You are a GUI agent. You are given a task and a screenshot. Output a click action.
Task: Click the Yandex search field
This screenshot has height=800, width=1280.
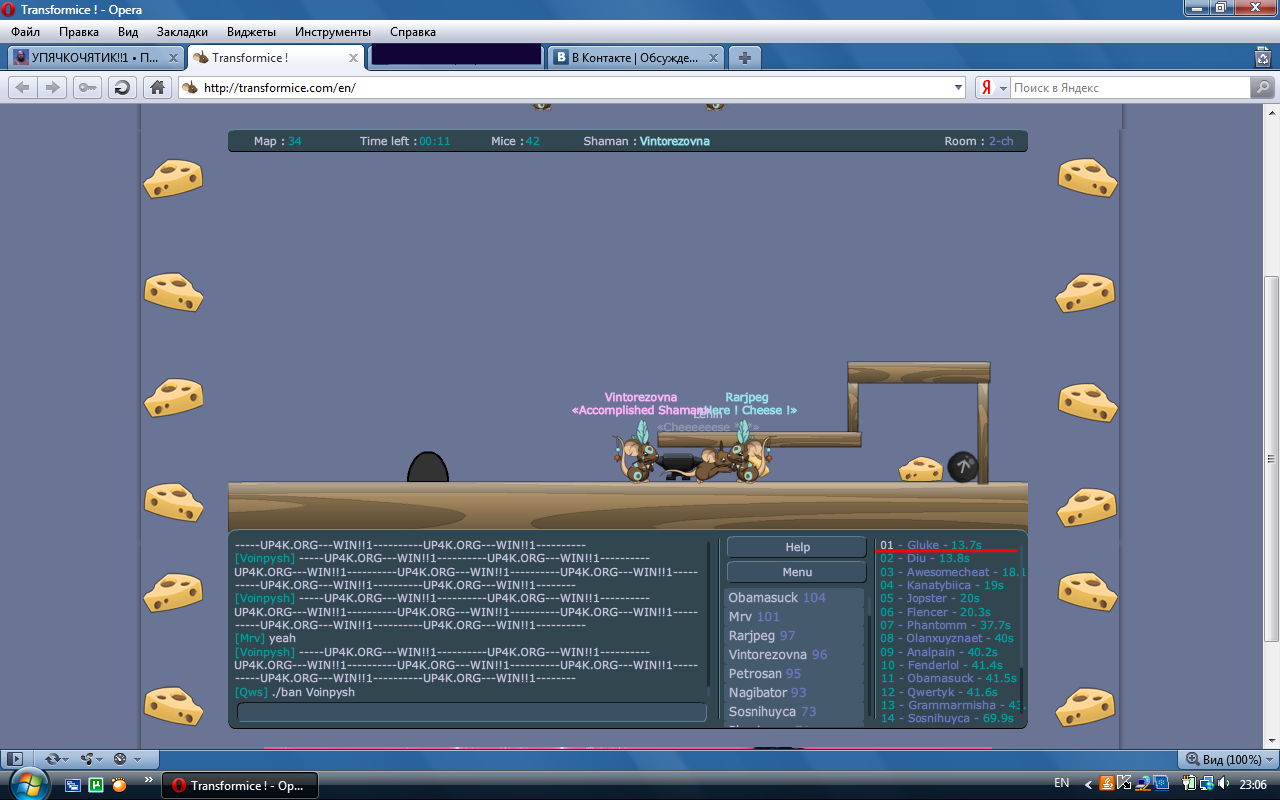1130,88
